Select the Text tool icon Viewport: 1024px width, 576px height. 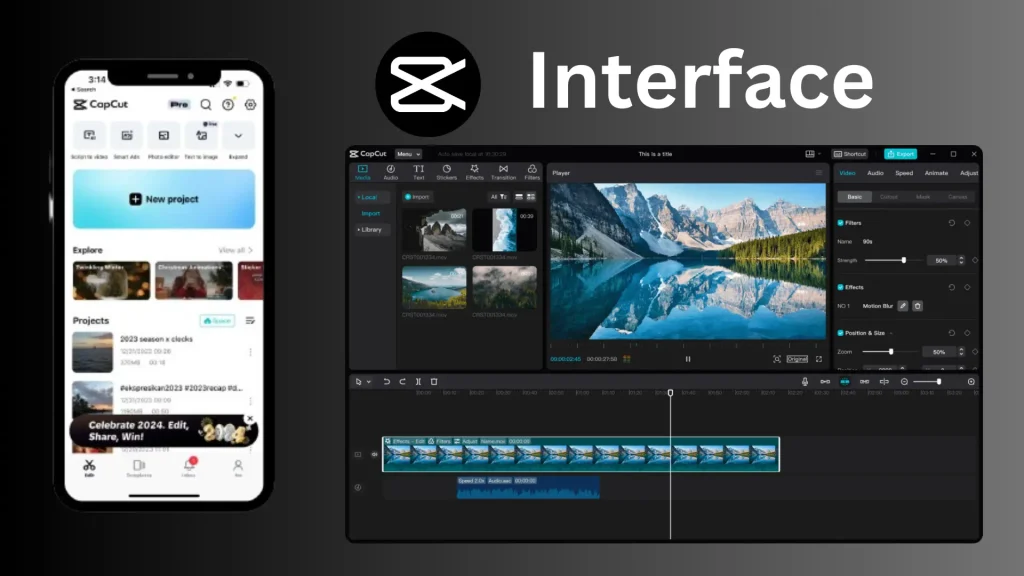pyautogui.click(x=419, y=172)
